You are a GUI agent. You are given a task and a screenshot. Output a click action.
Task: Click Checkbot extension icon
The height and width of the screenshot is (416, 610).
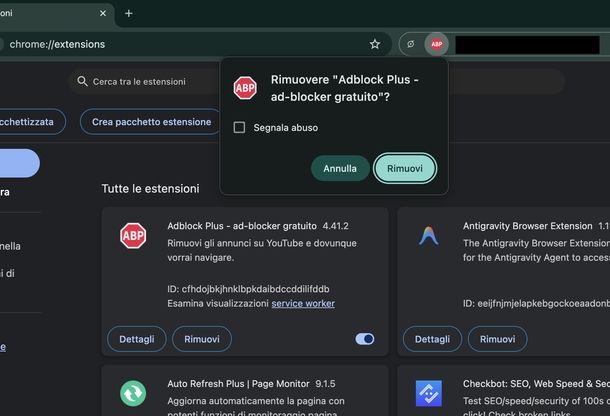pyautogui.click(x=429, y=393)
